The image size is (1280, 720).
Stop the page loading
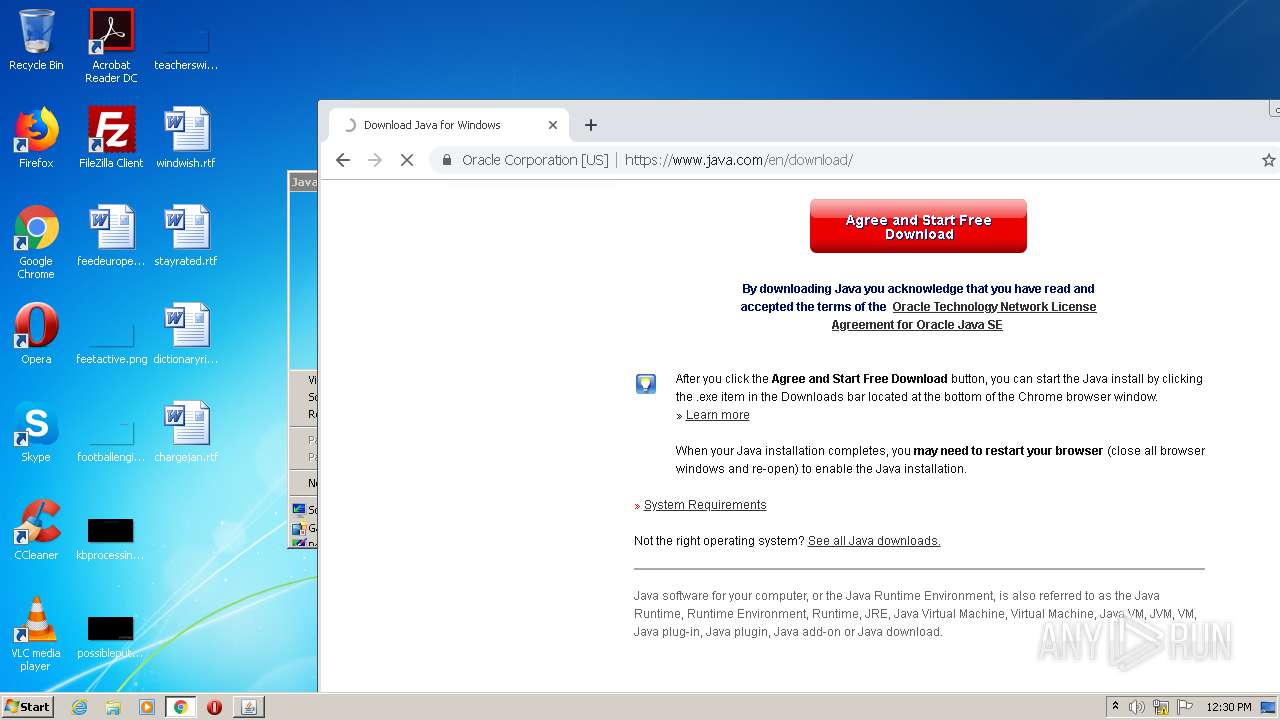(x=407, y=160)
